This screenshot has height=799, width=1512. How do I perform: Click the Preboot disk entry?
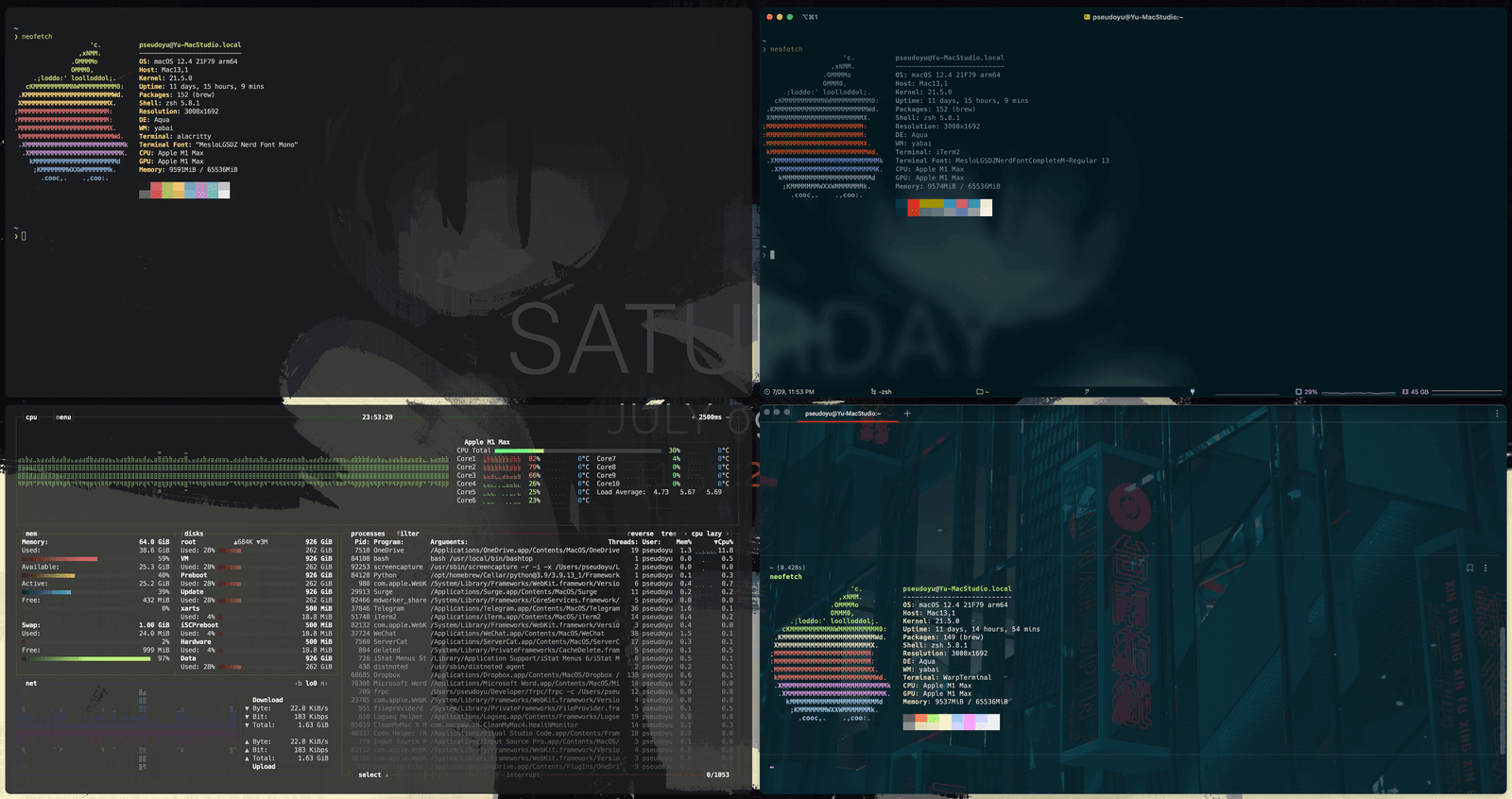point(194,575)
